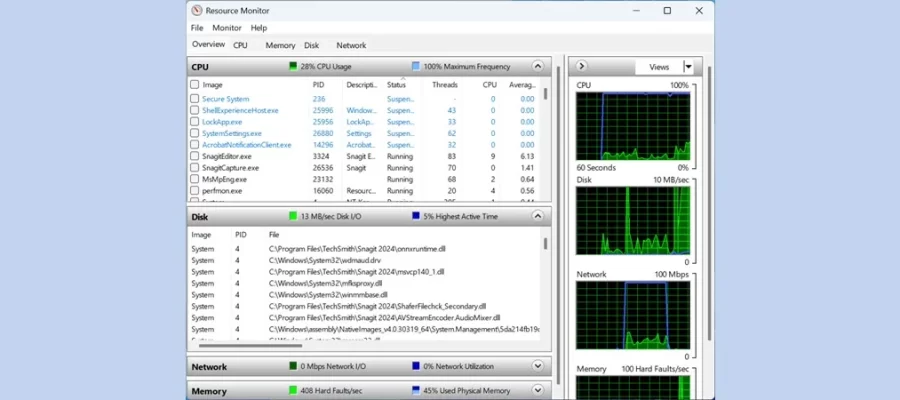The image size is (900, 400).
Task: Sort by Description column header
Action: pyautogui.click(x=362, y=84)
